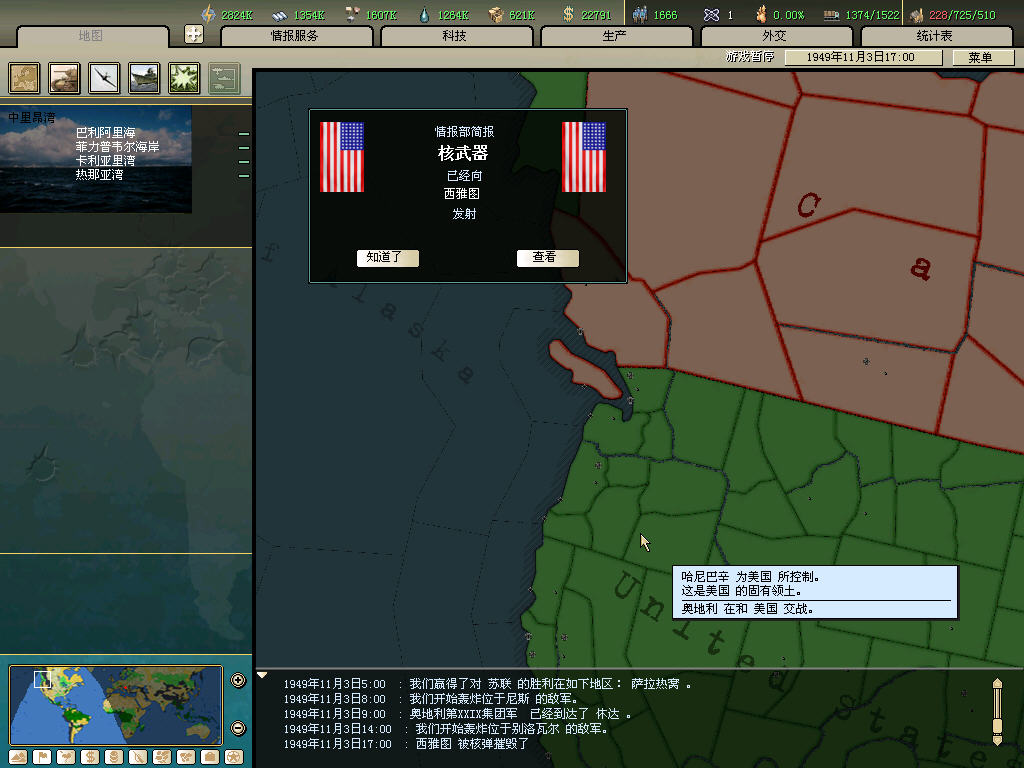Select 卡利亚里湾 in the sea zone list
Viewport: 1024px width, 768px height.
105,161
